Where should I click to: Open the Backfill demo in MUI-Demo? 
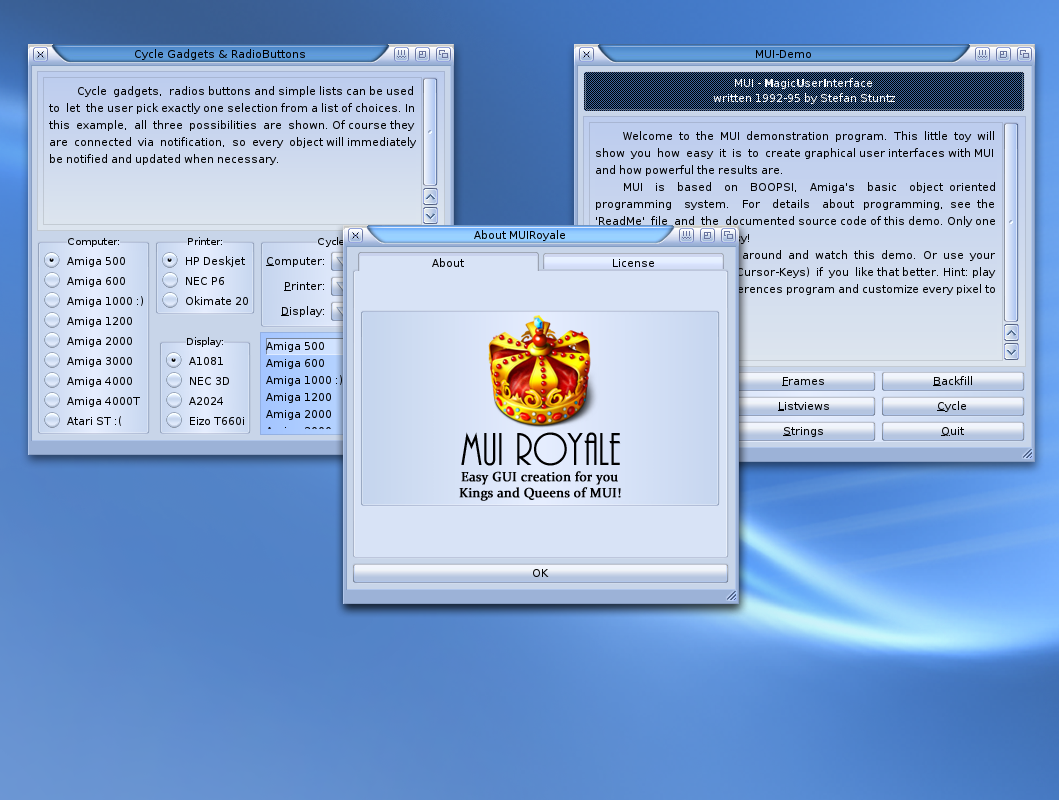click(x=952, y=381)
